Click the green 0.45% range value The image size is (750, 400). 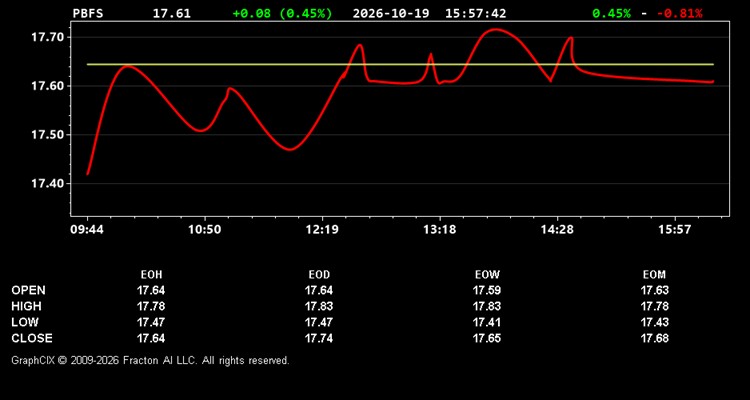point(611,13)
